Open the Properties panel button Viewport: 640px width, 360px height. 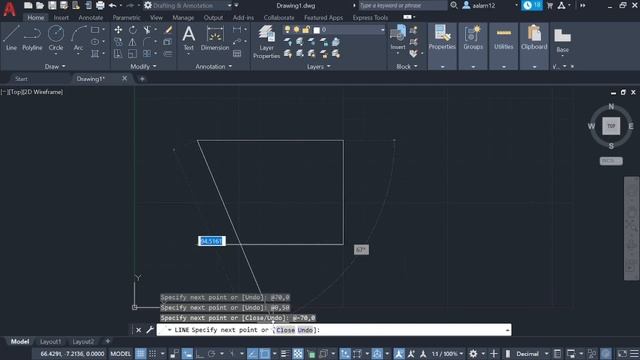coord(442,38)
